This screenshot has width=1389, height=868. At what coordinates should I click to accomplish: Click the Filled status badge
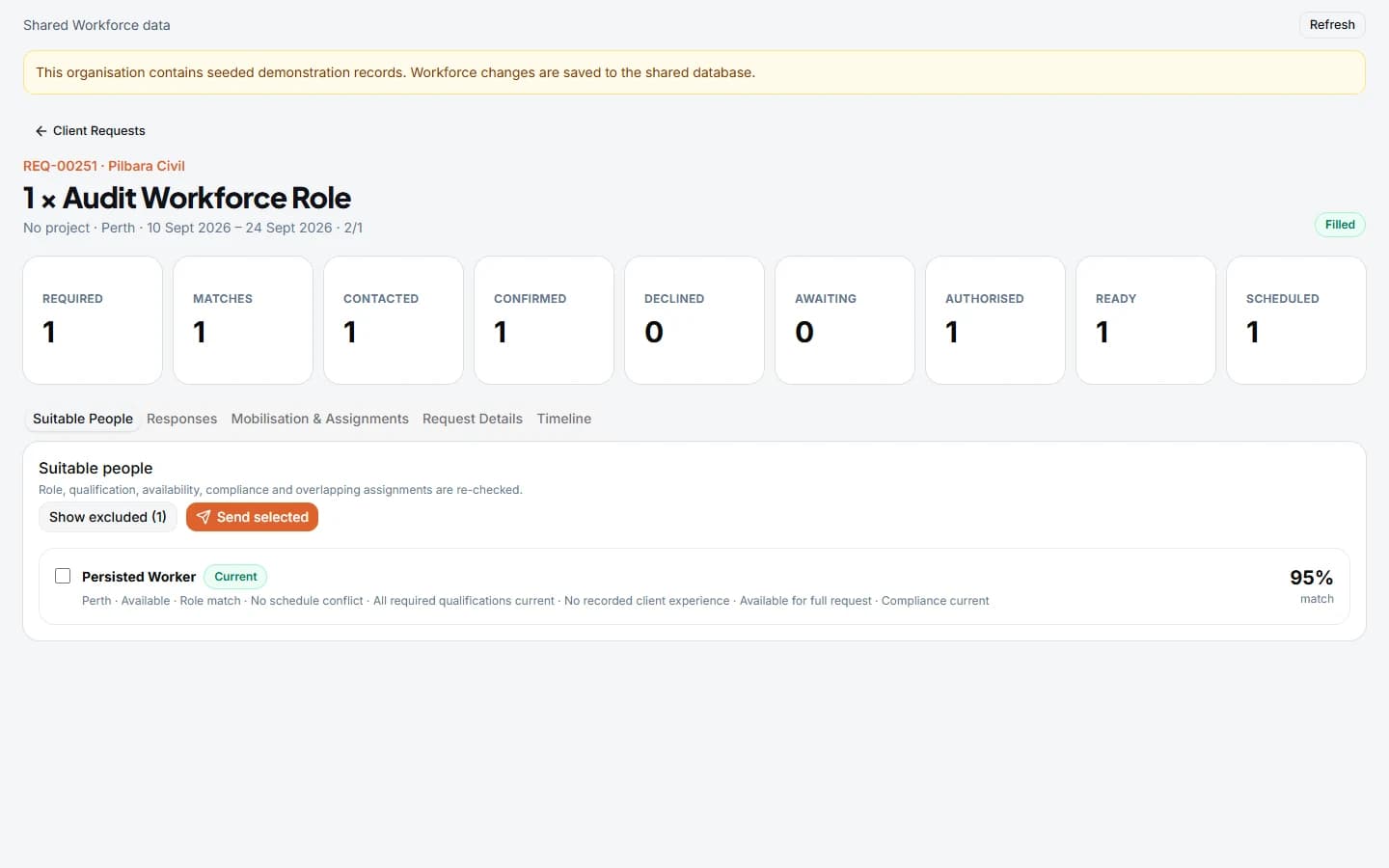point(1340,225)
